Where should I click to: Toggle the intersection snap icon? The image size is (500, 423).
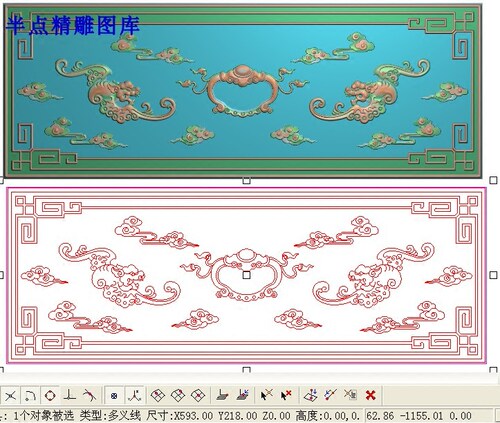pos(10,396)
